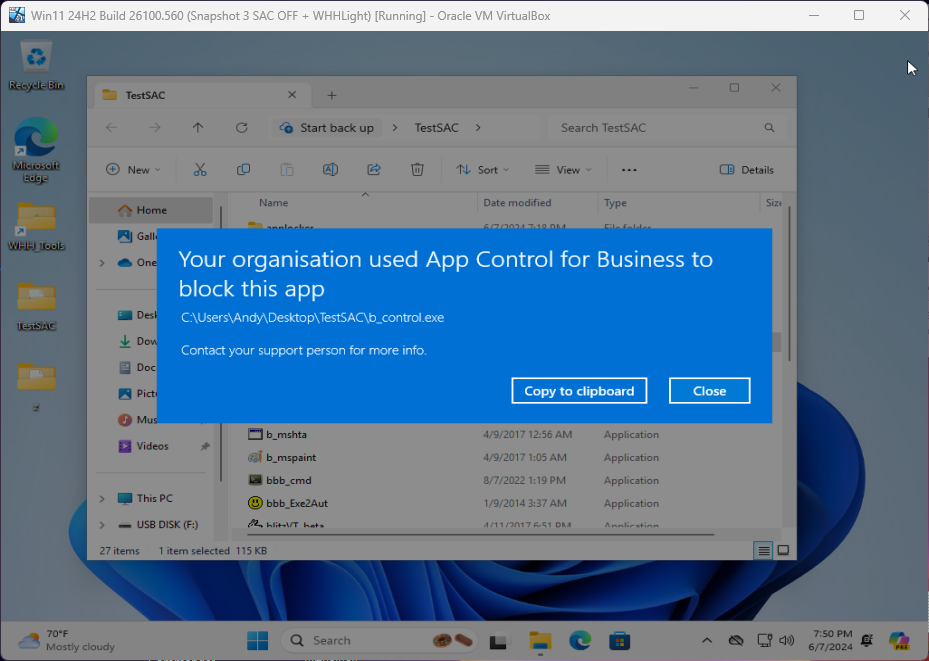Click the Share icon in toolbar

[x=374, y=170]
